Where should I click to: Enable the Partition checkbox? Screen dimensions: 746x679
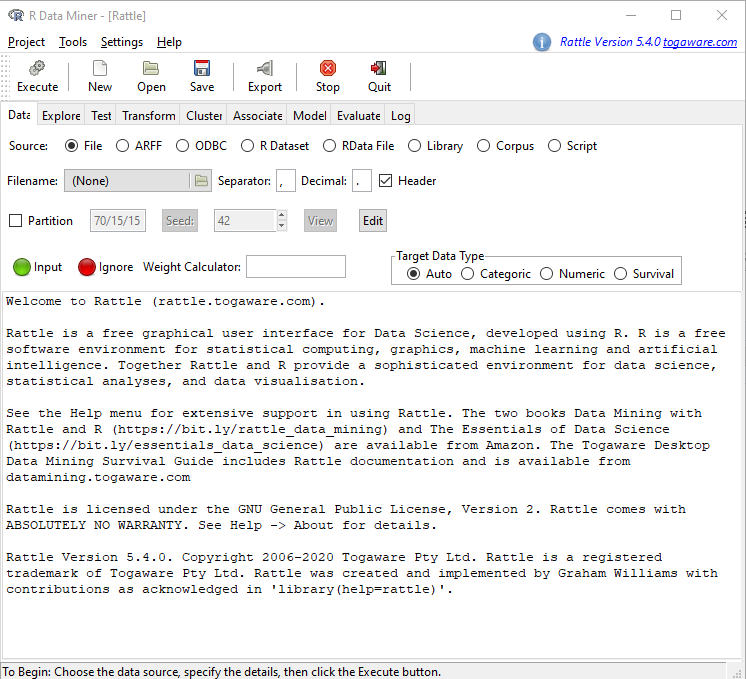click(16, 221)
